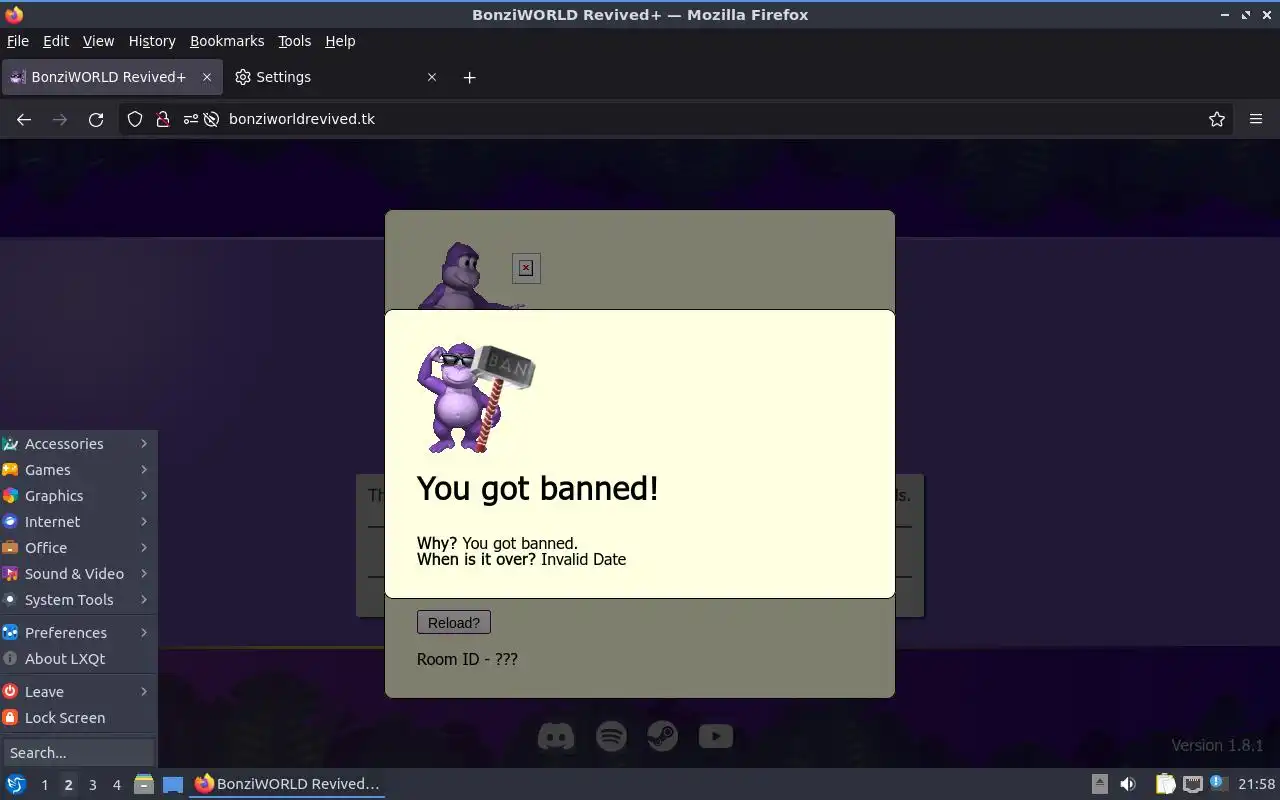1280x800 pixels.
Task: Expand the Preferences submenu
Action: 79,633
